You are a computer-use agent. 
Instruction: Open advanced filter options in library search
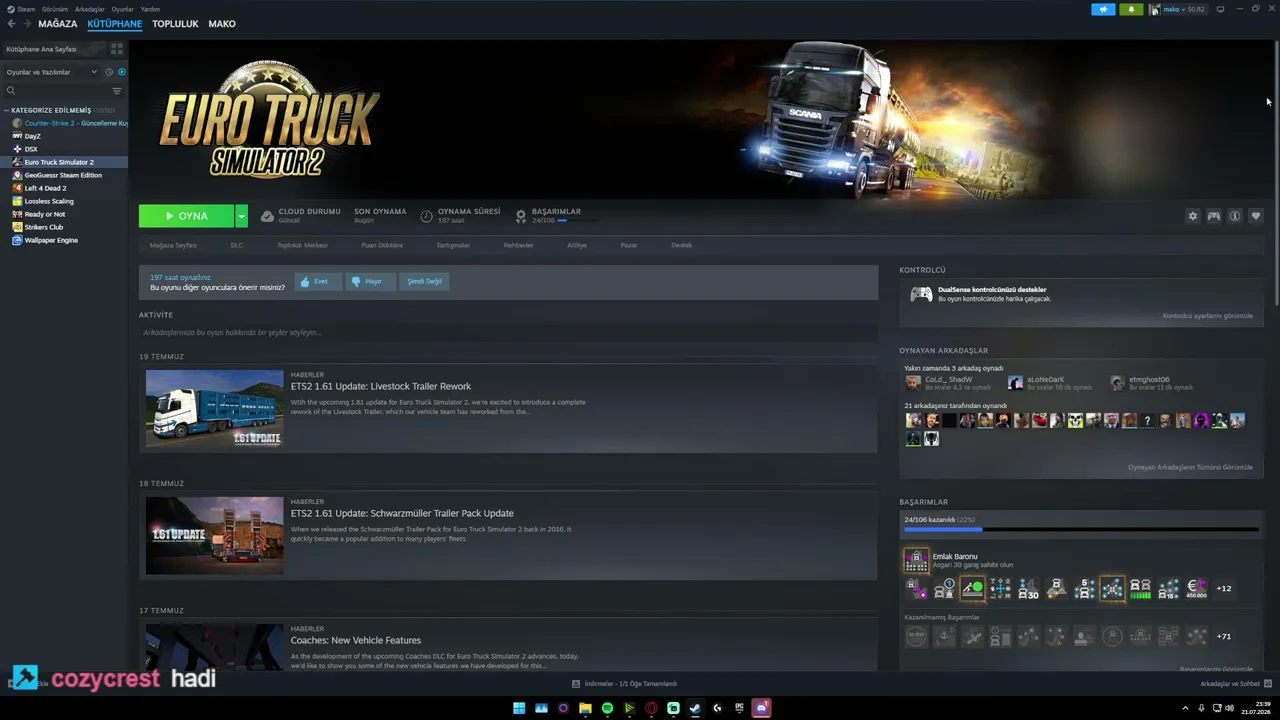(x=117, y=91)
